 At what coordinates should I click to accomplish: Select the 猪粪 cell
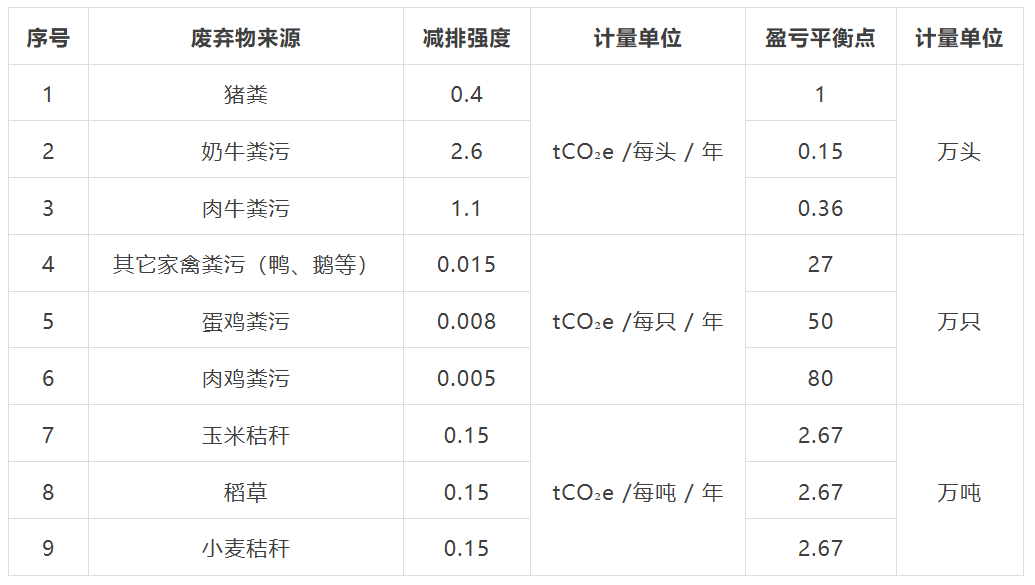point(245,94)
